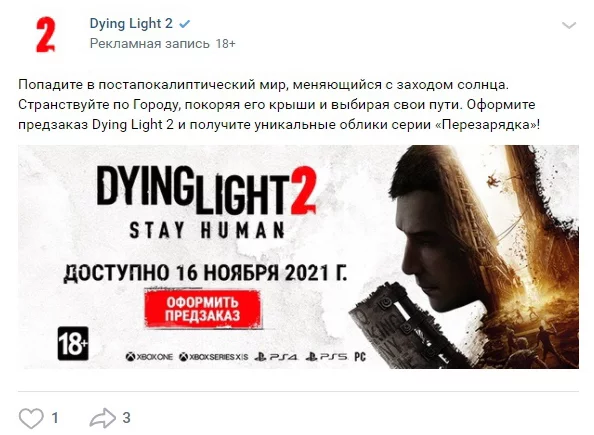This screenshot has height=435, width=594.
Task: Click the 18+ age rating badge in the banner
Action: [x=73, y=343]
